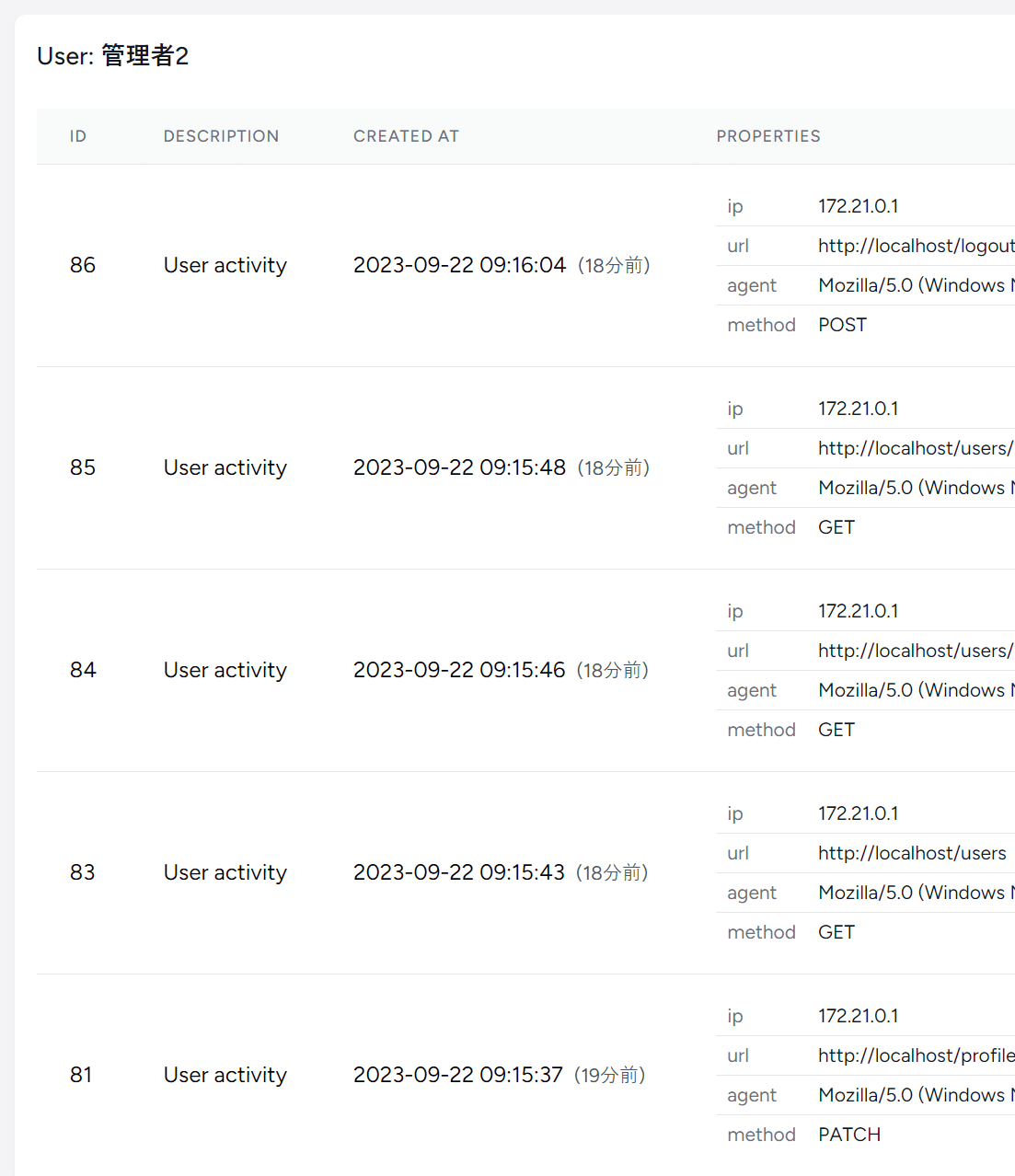Click the http://localhost/profile url in row 81

pos(917,1055)
